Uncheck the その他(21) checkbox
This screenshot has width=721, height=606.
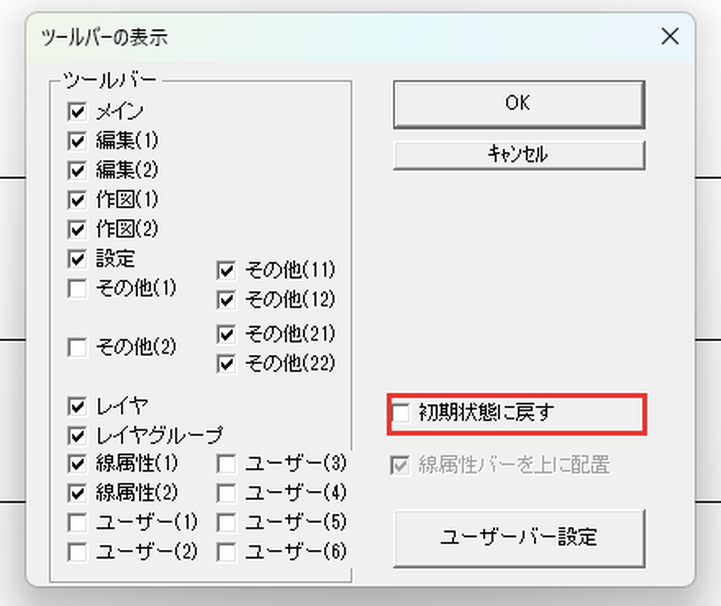click(226, 334)
